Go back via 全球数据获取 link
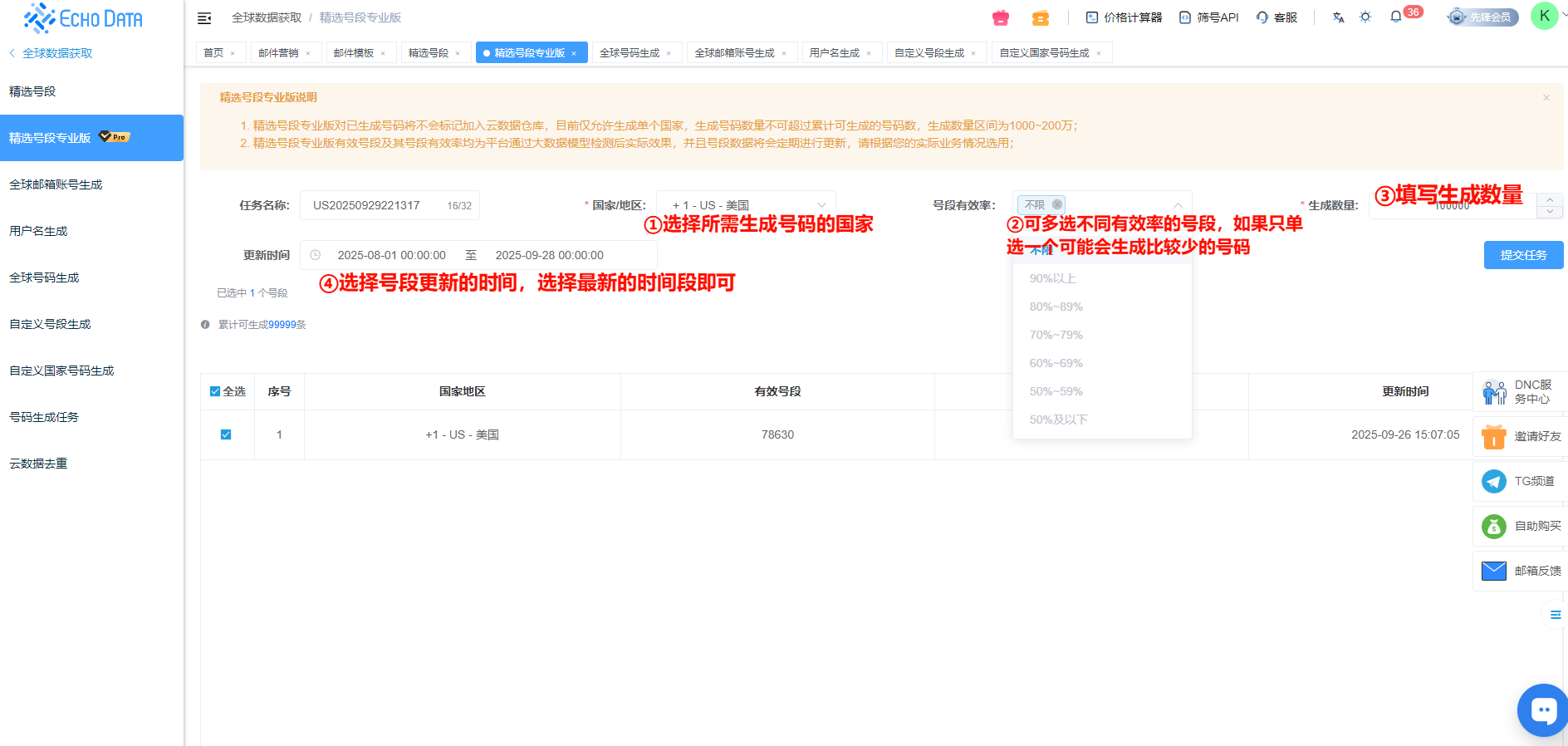1568x746 pixels. click(x=56, y=53)
